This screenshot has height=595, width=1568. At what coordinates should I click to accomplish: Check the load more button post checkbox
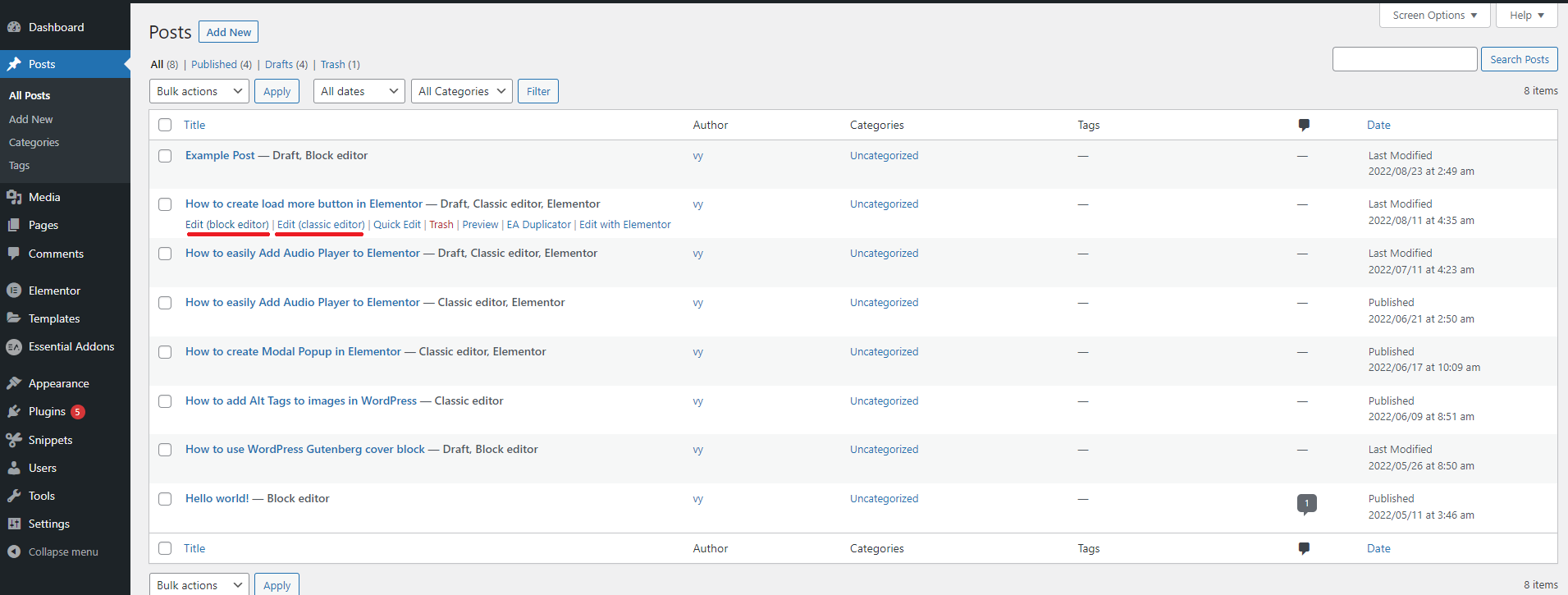pos(165,204)
